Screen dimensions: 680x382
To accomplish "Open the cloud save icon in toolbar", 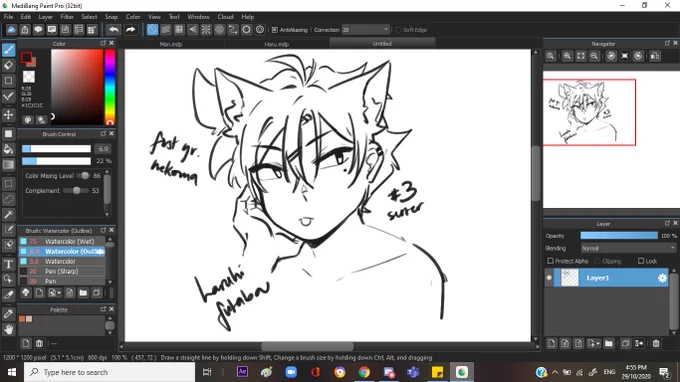I will click(x=11, y=29).
